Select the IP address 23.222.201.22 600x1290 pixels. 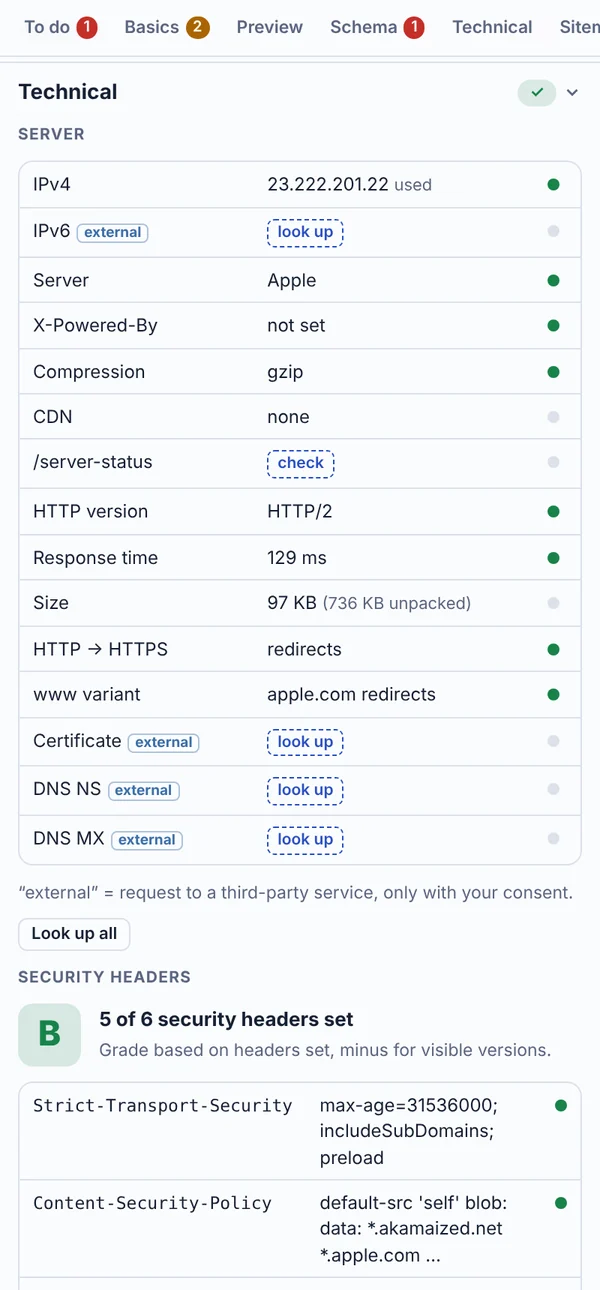click(x=328, y=185)
